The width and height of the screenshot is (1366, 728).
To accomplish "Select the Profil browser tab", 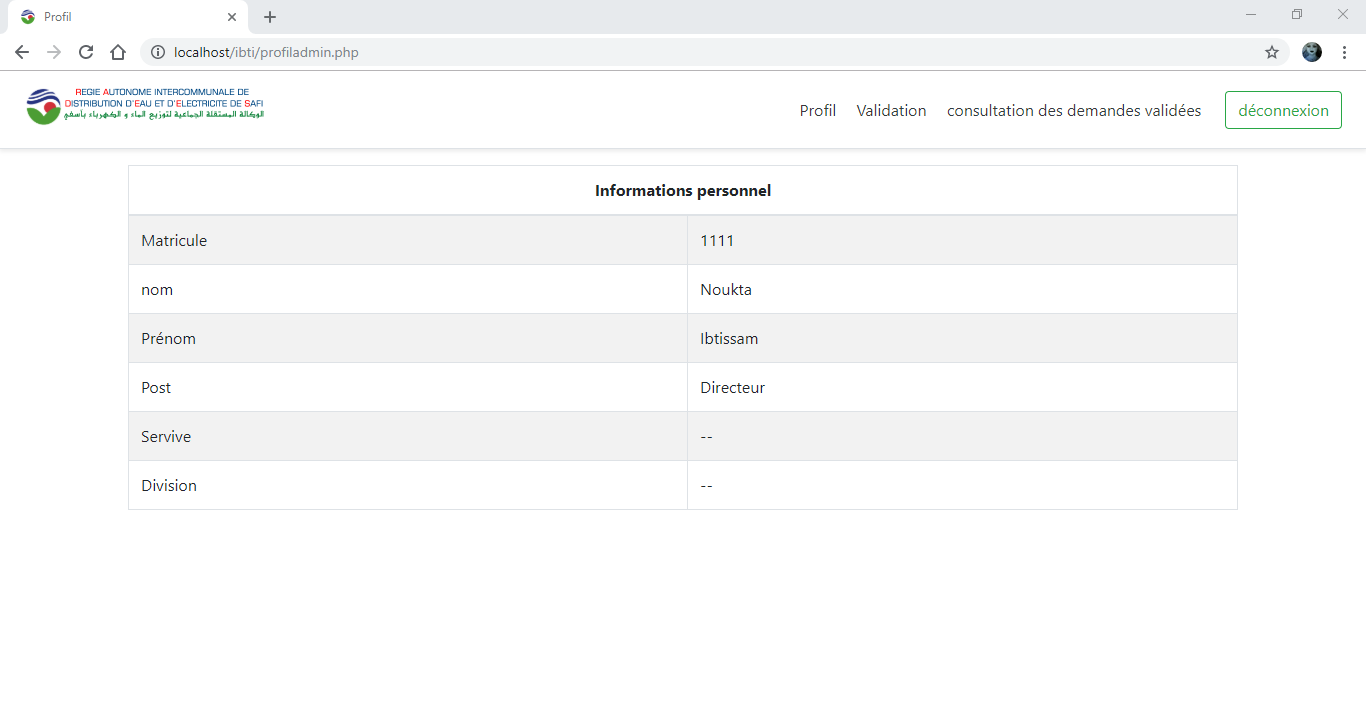I will [x=57, y=16].
